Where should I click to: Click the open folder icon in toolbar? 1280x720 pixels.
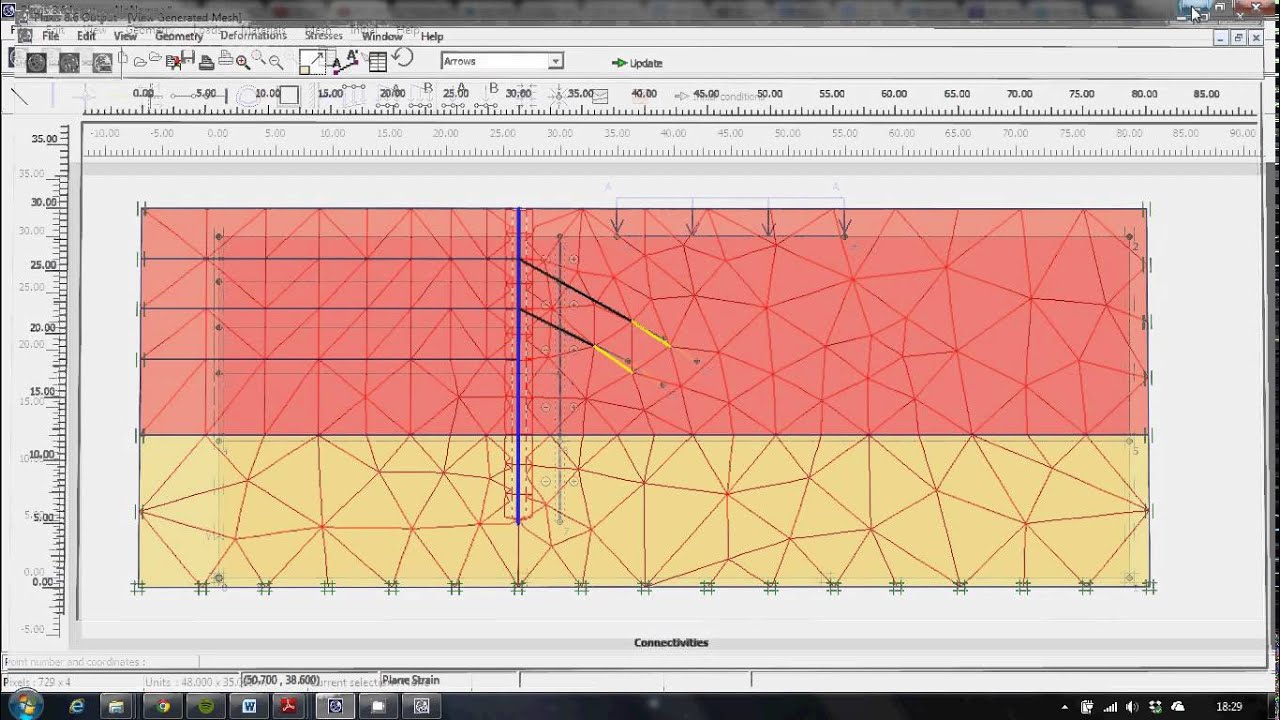click(140, 61)
